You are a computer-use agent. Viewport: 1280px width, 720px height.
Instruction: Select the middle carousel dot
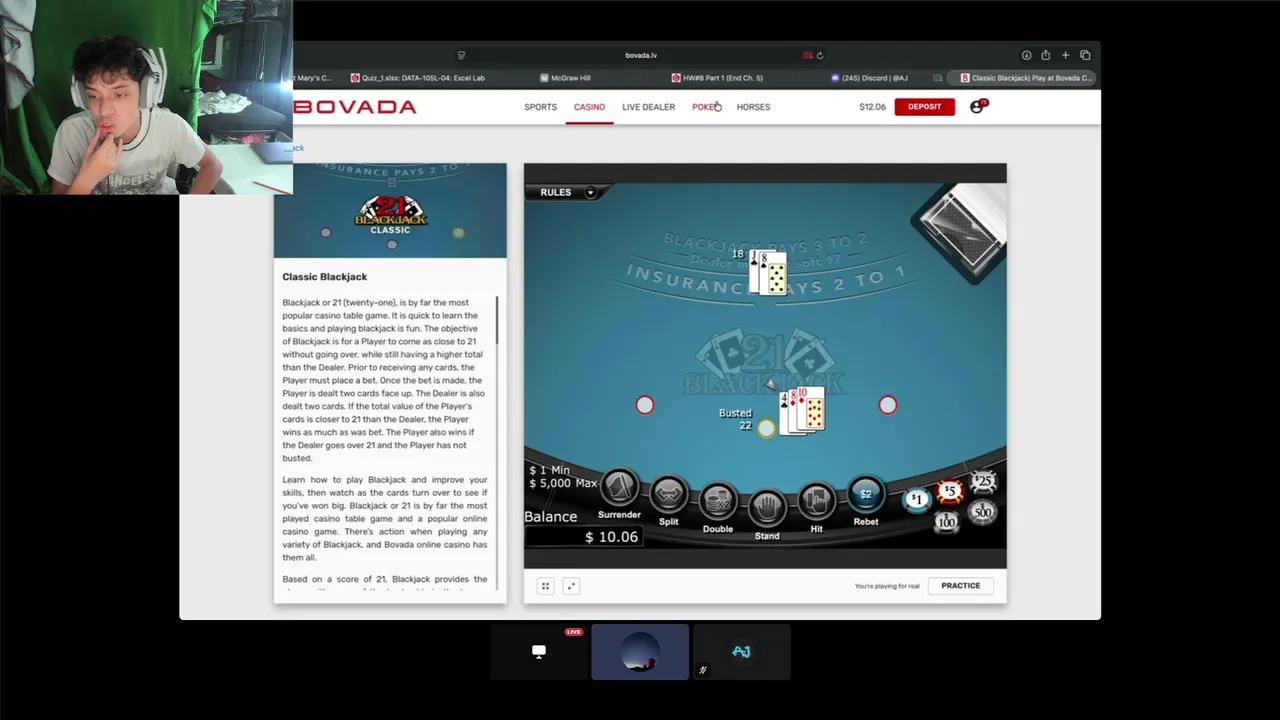pos(391,244)
